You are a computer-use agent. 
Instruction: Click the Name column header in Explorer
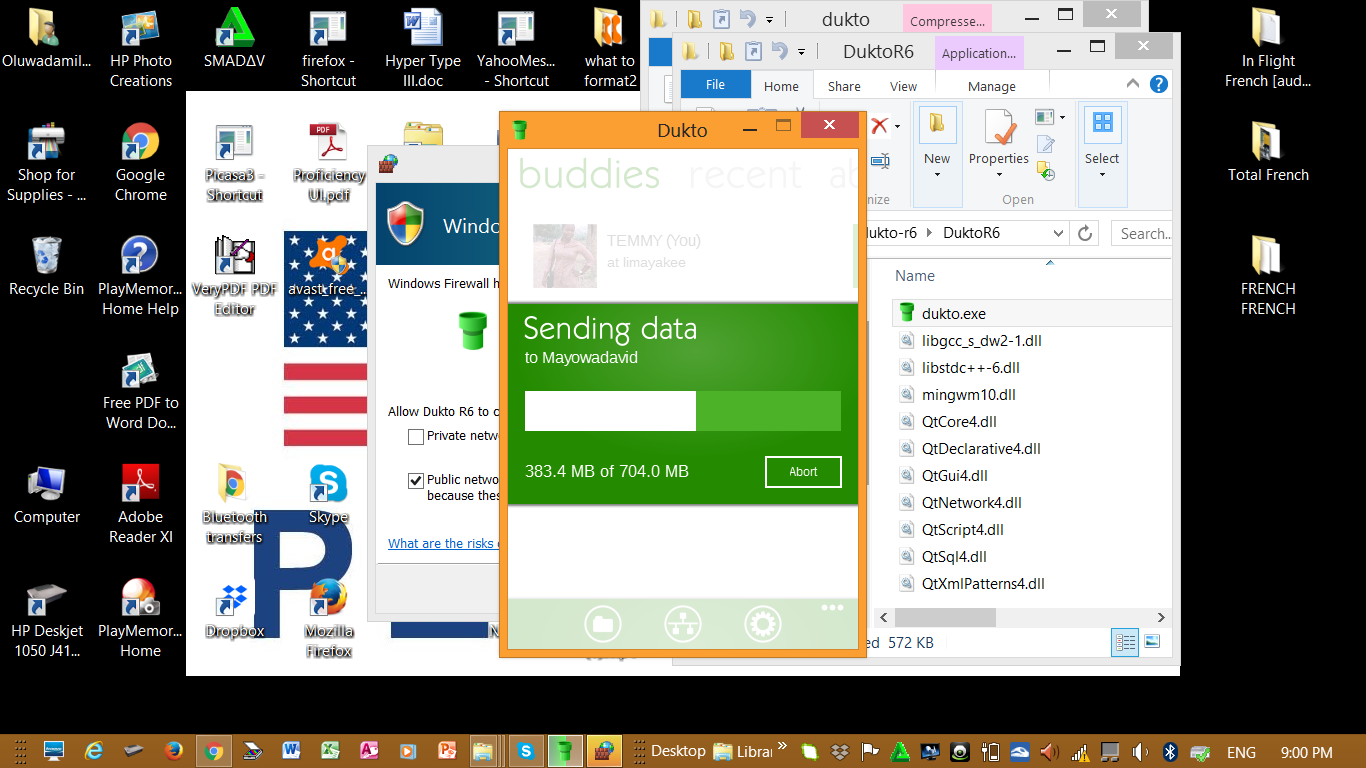point(915,276)
